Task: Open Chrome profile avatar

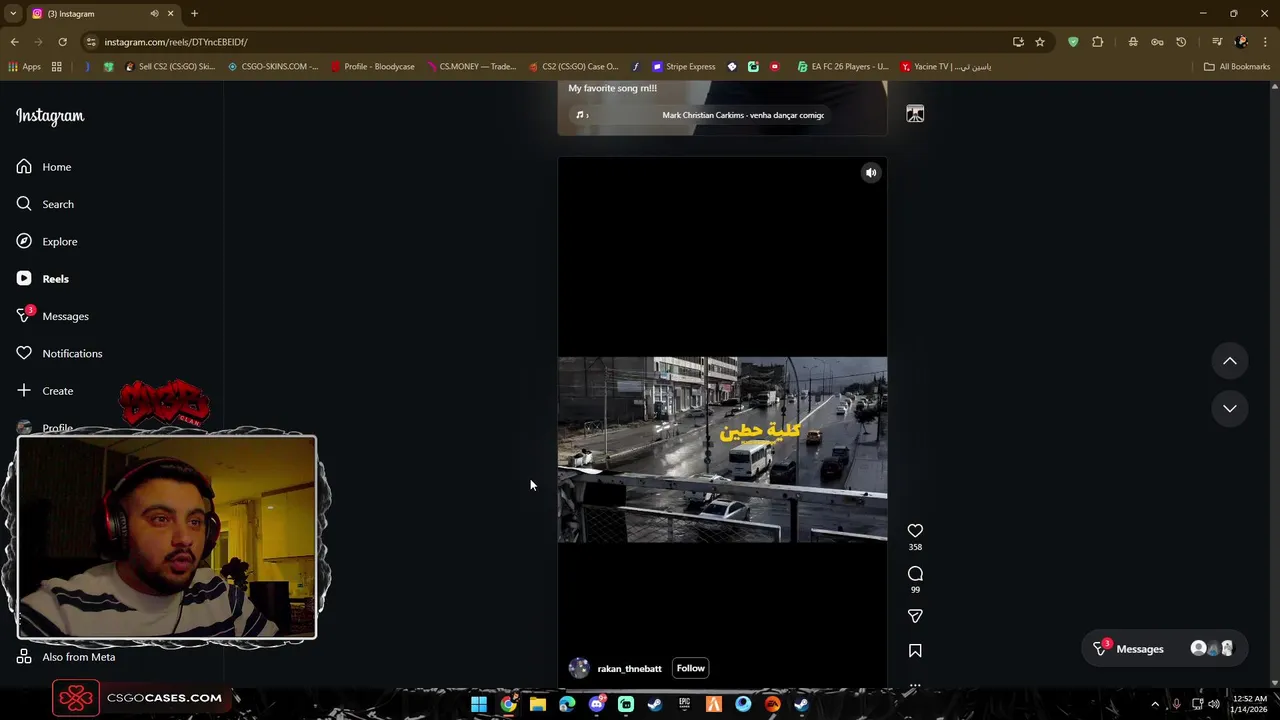Action: (1241, 42)
